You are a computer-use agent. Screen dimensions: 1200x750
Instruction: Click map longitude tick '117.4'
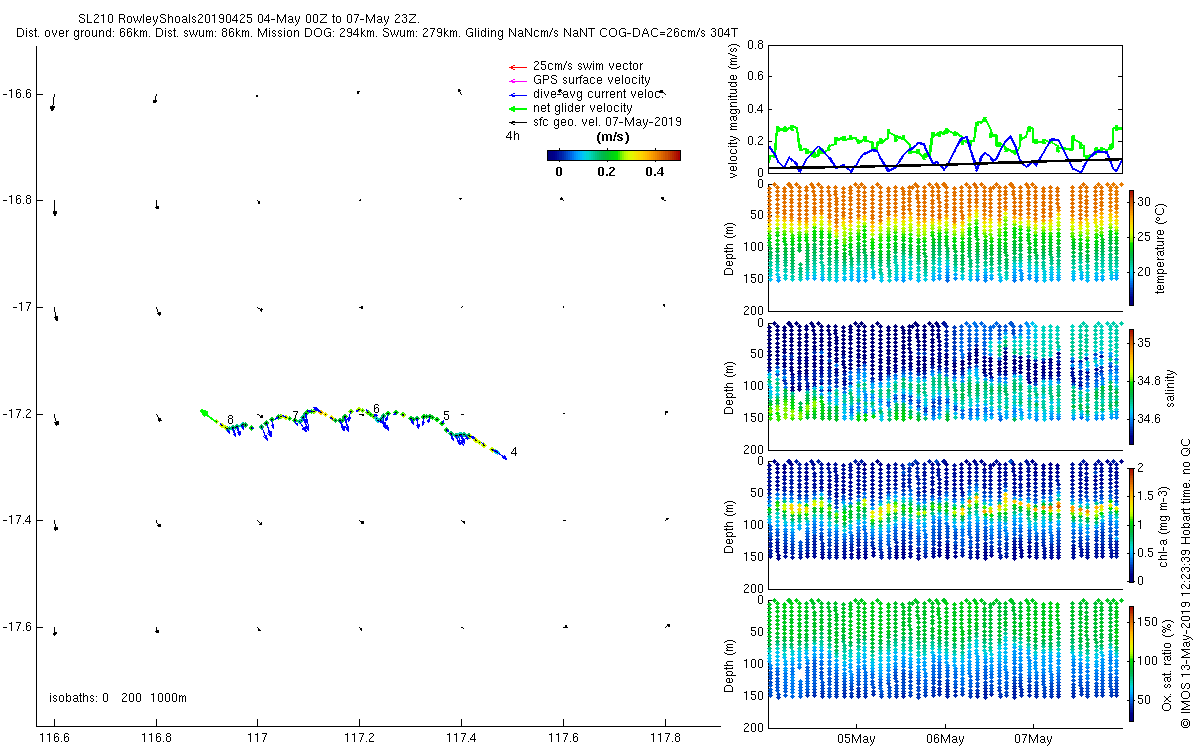coord(461,738)
